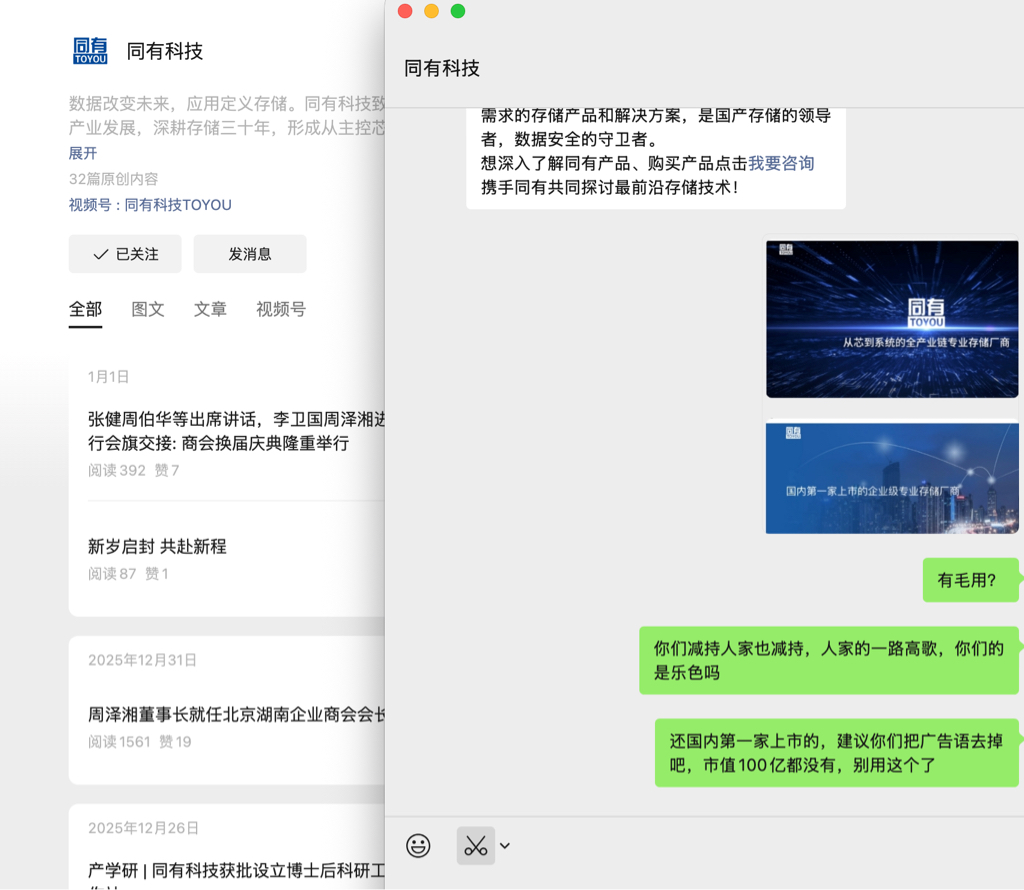Maximize chat window with green button
This screenshot has width=1024, height=890.
click(458, 11)
